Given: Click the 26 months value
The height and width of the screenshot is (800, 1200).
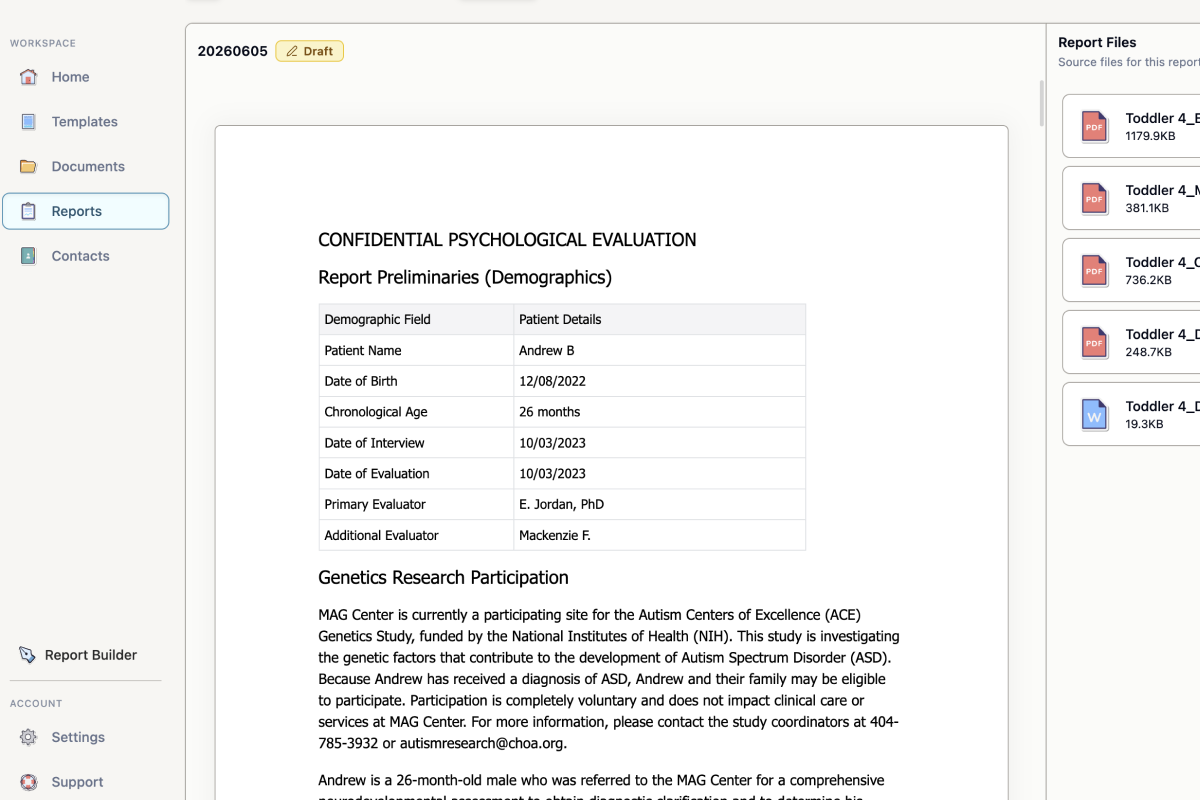Looking at the screenshot, I should 549,412.
